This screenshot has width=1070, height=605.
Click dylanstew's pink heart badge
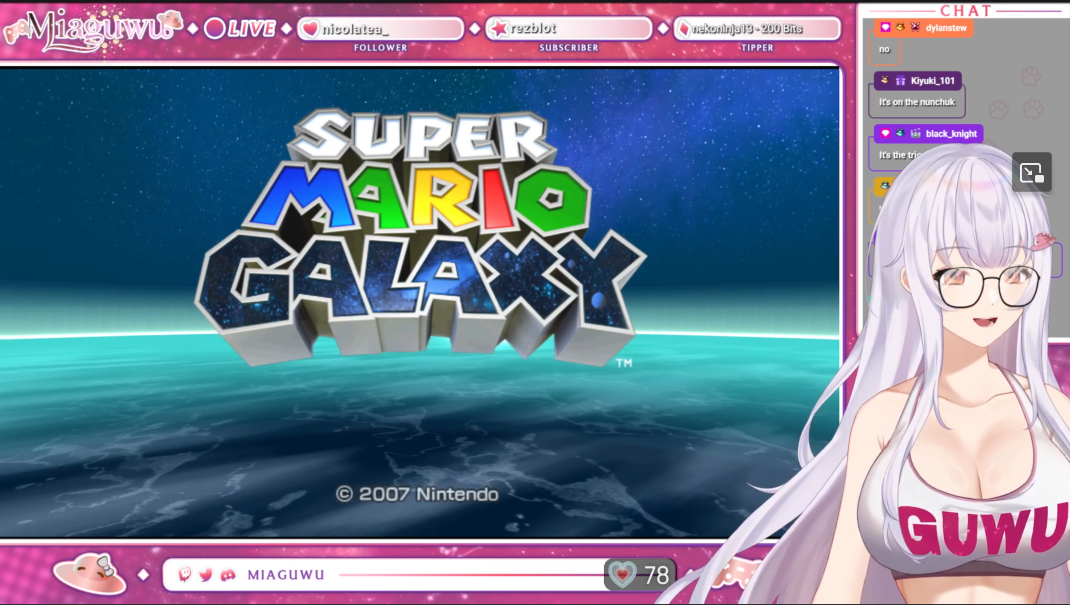coord(885,27)
